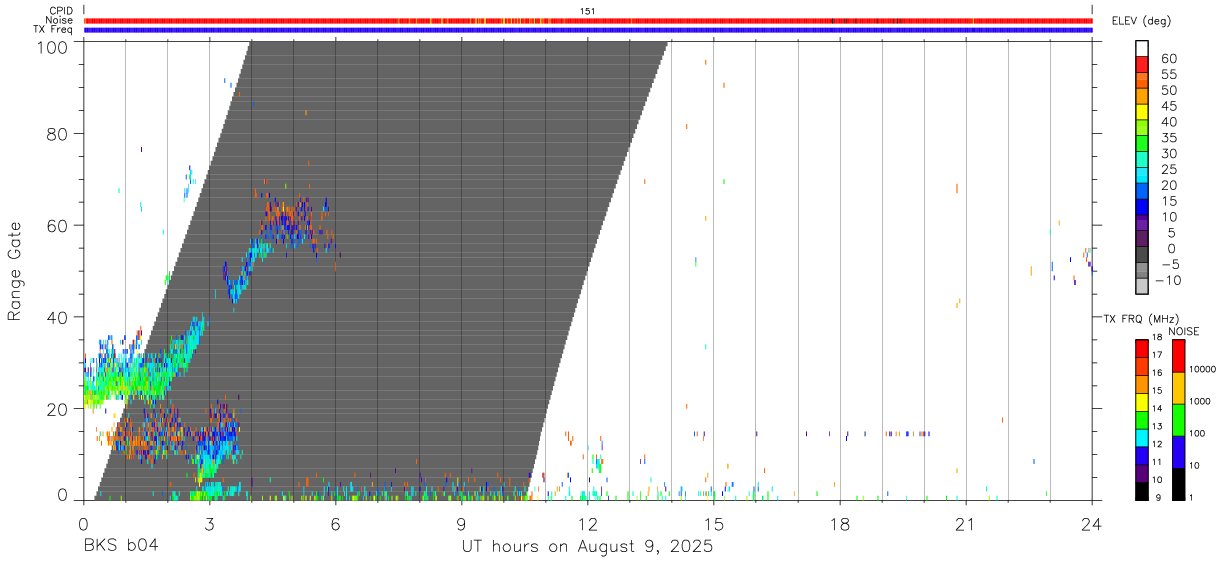Click the 80 tick on the Range Gate axis
Screen dimensions: 1228x567
click(57, 134)
